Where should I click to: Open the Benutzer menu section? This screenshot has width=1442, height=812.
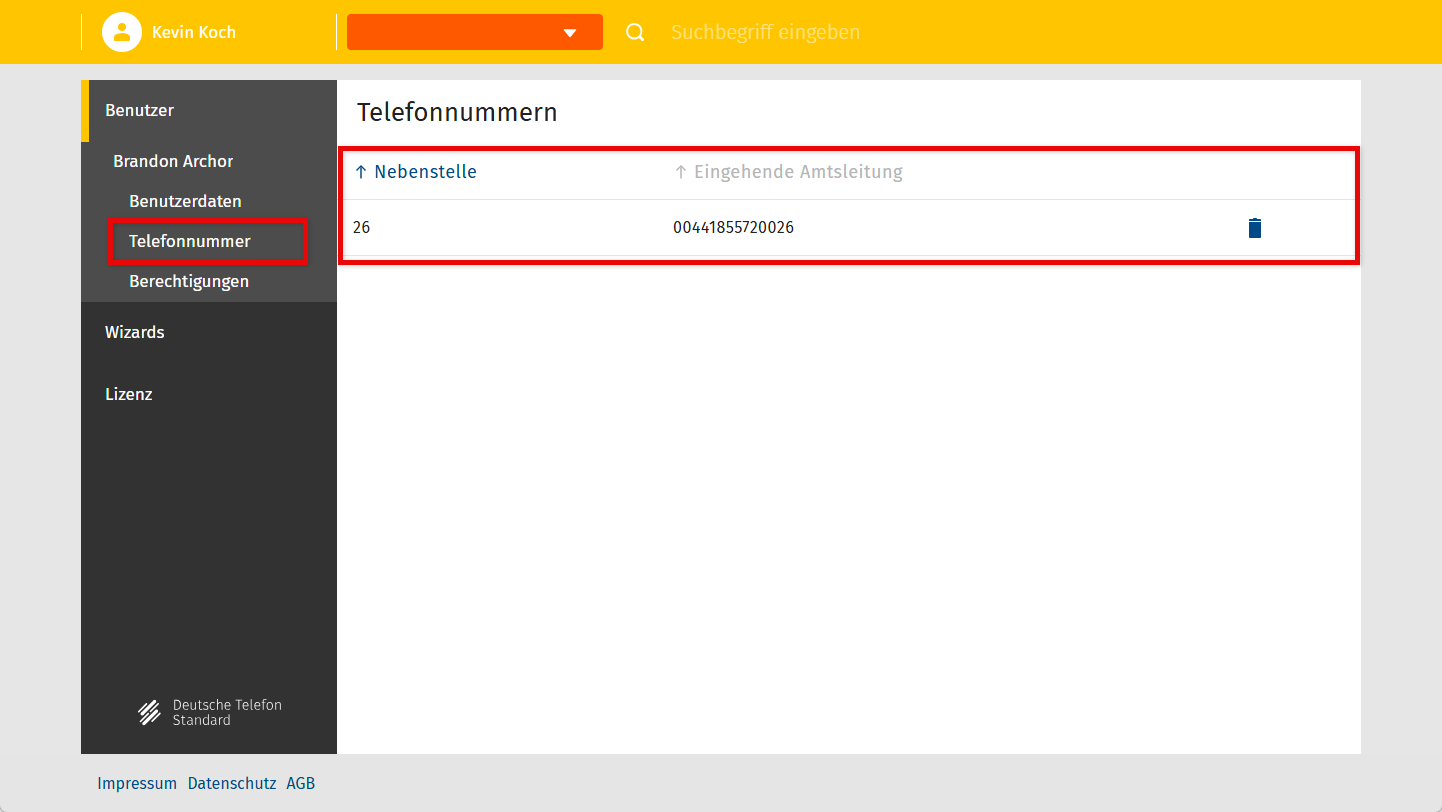[139, 110]
